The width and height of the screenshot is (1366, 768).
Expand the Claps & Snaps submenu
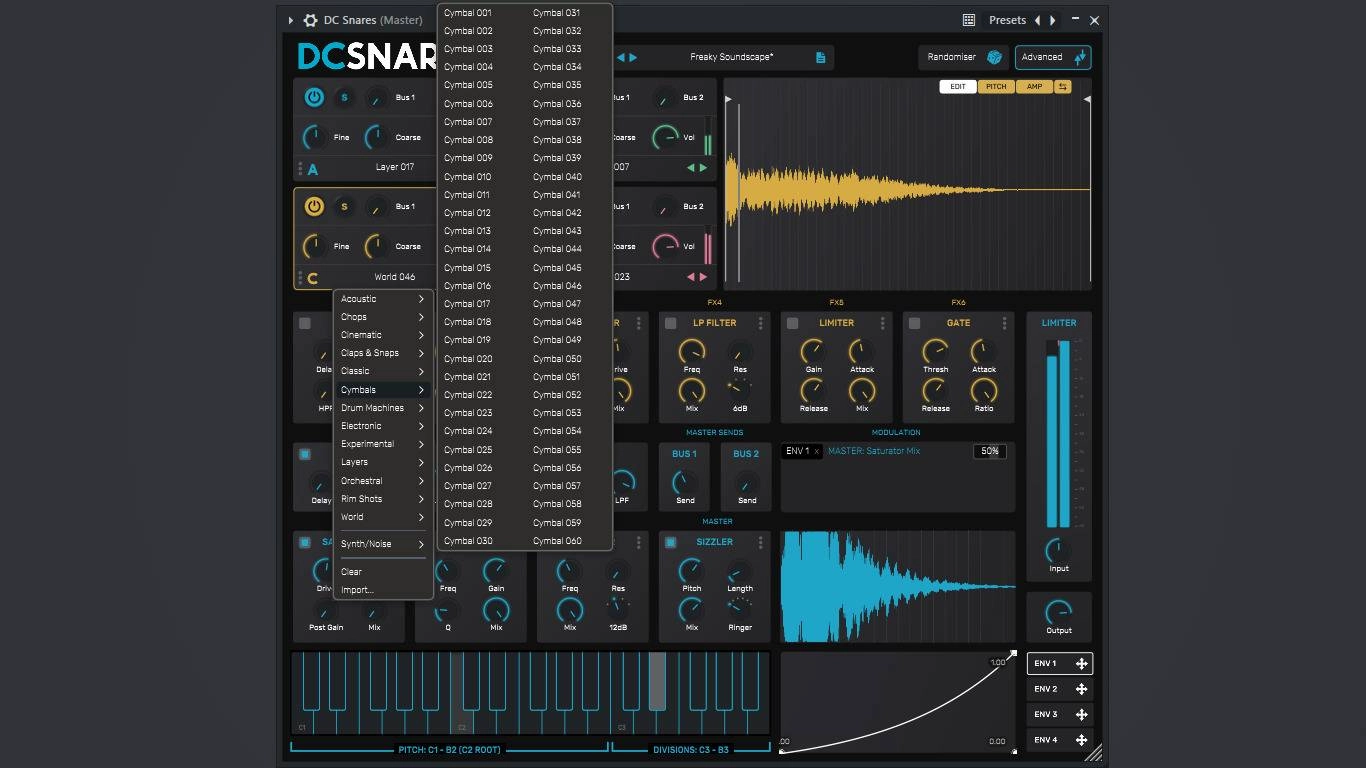(383, 353)
